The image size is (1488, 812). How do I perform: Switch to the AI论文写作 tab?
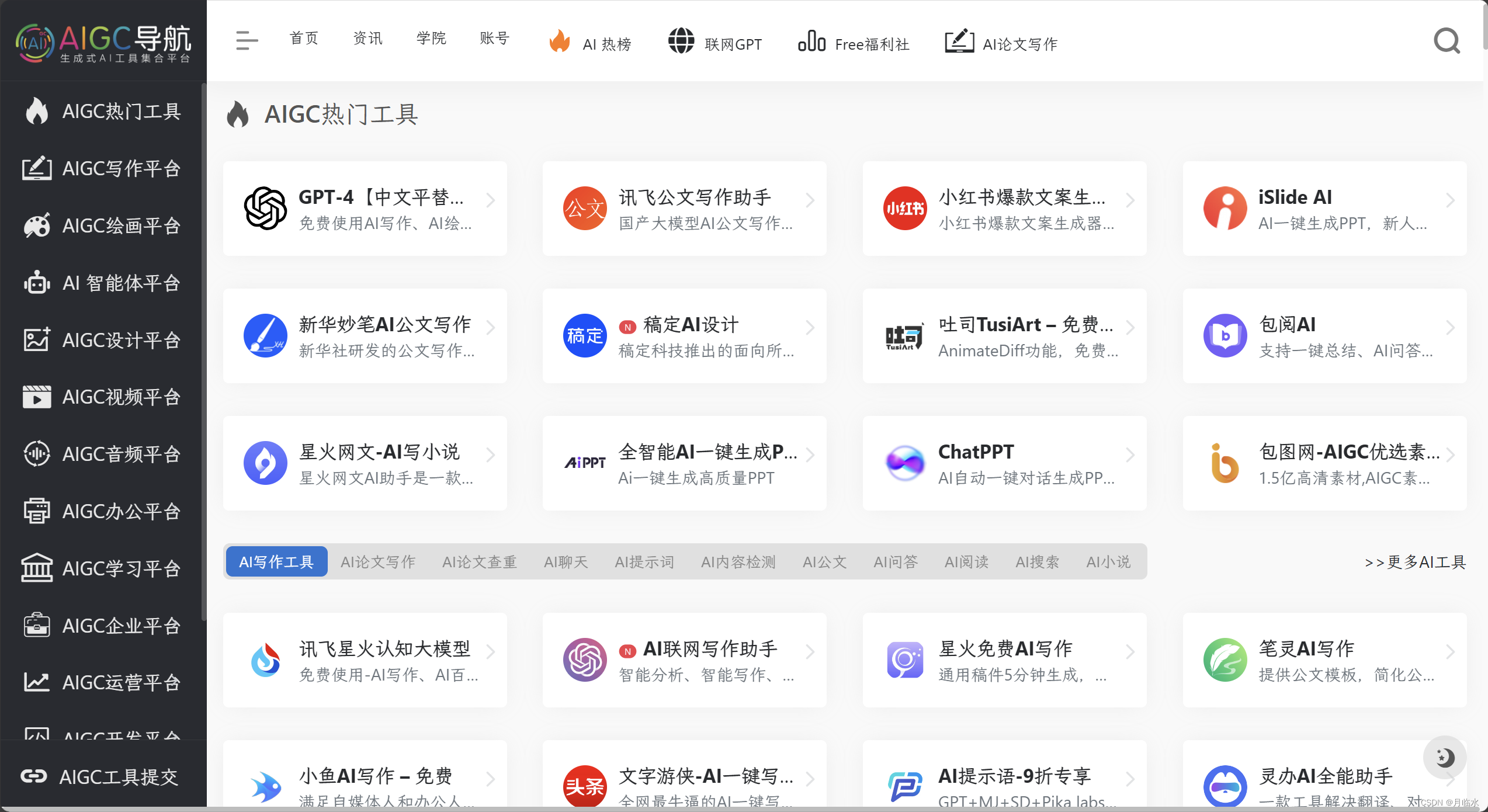pyautogui.click(x=378, y=562)
